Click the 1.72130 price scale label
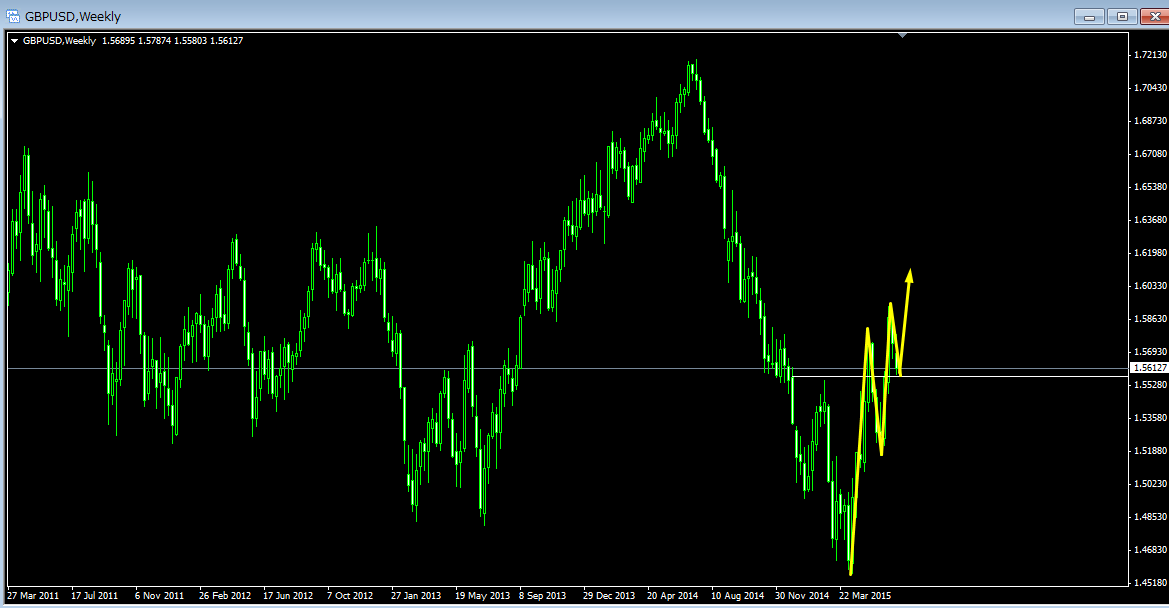Image resolution: width=1169 pixels, height=608 pixels. [1148, 55]
